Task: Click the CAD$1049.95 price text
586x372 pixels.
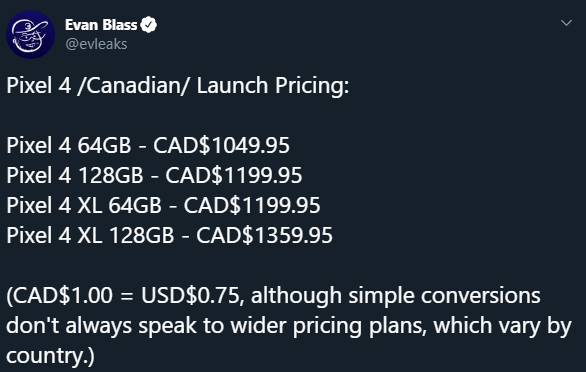Action: [x=221, y=146]
